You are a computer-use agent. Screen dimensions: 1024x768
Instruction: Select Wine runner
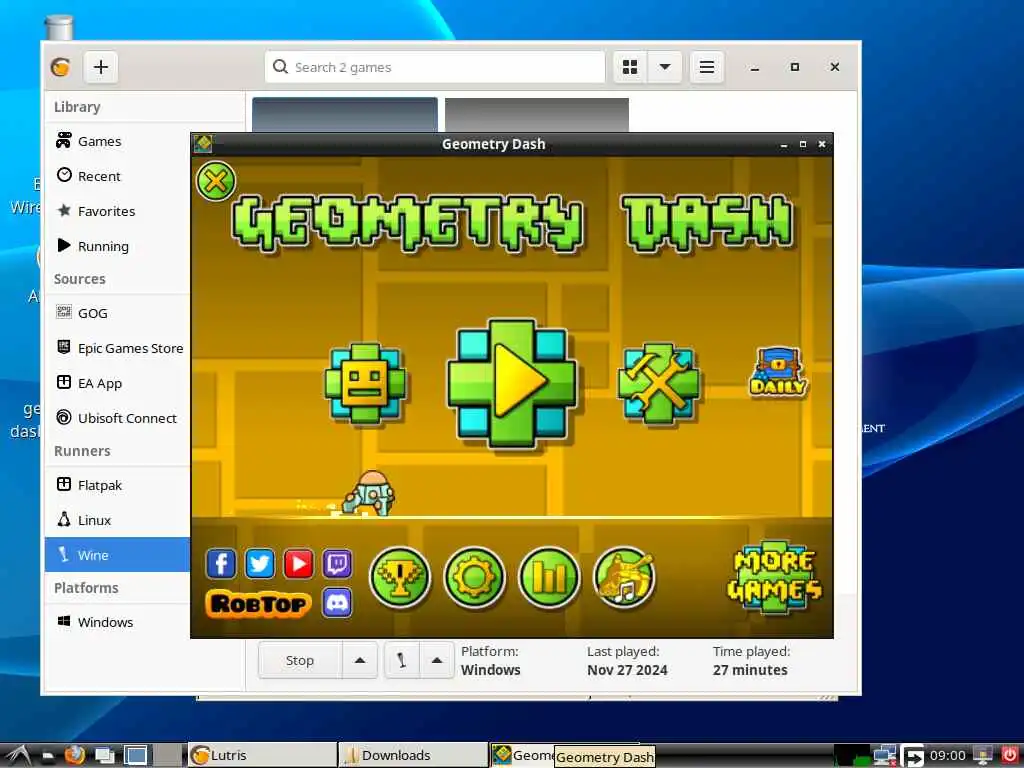tap(118, 555)
